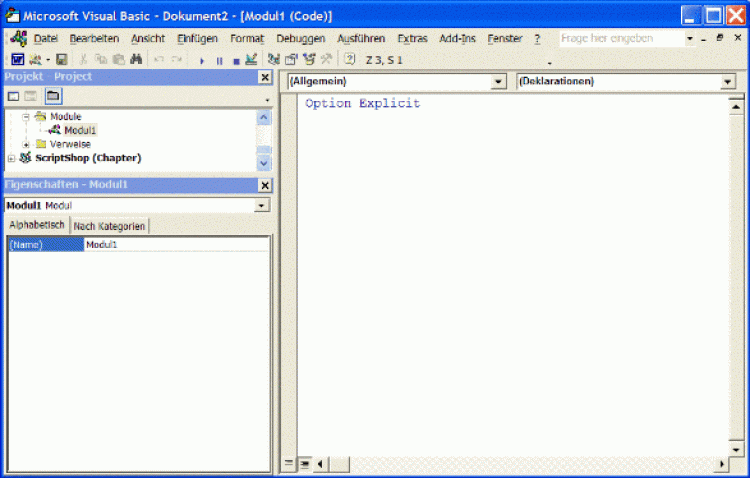Switch to the Nach Kategorien tab
The image size is (750, 478).
pyautogui.click(x=110, y=226)
